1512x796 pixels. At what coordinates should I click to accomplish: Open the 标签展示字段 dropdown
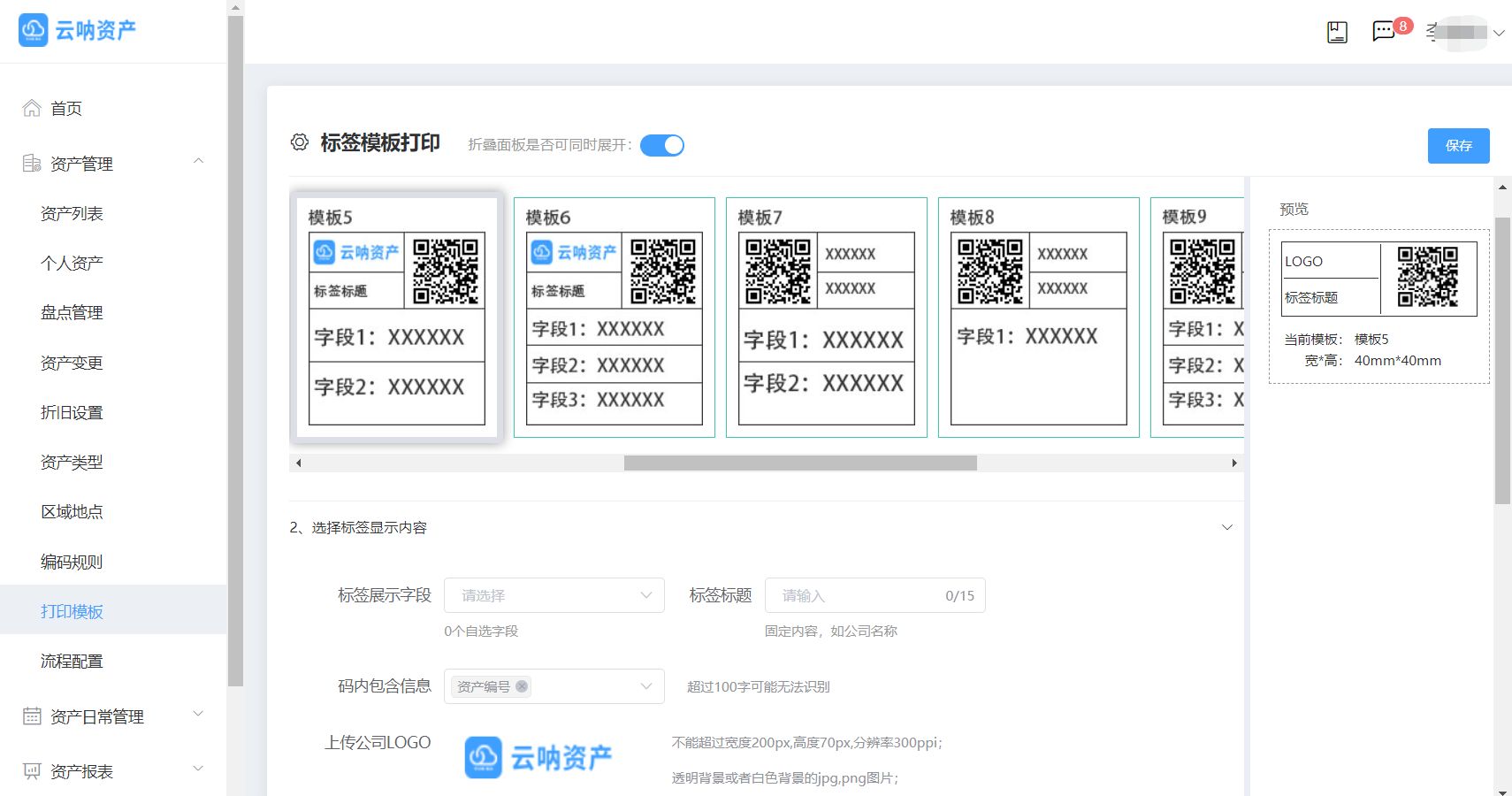tap(554, 595)
